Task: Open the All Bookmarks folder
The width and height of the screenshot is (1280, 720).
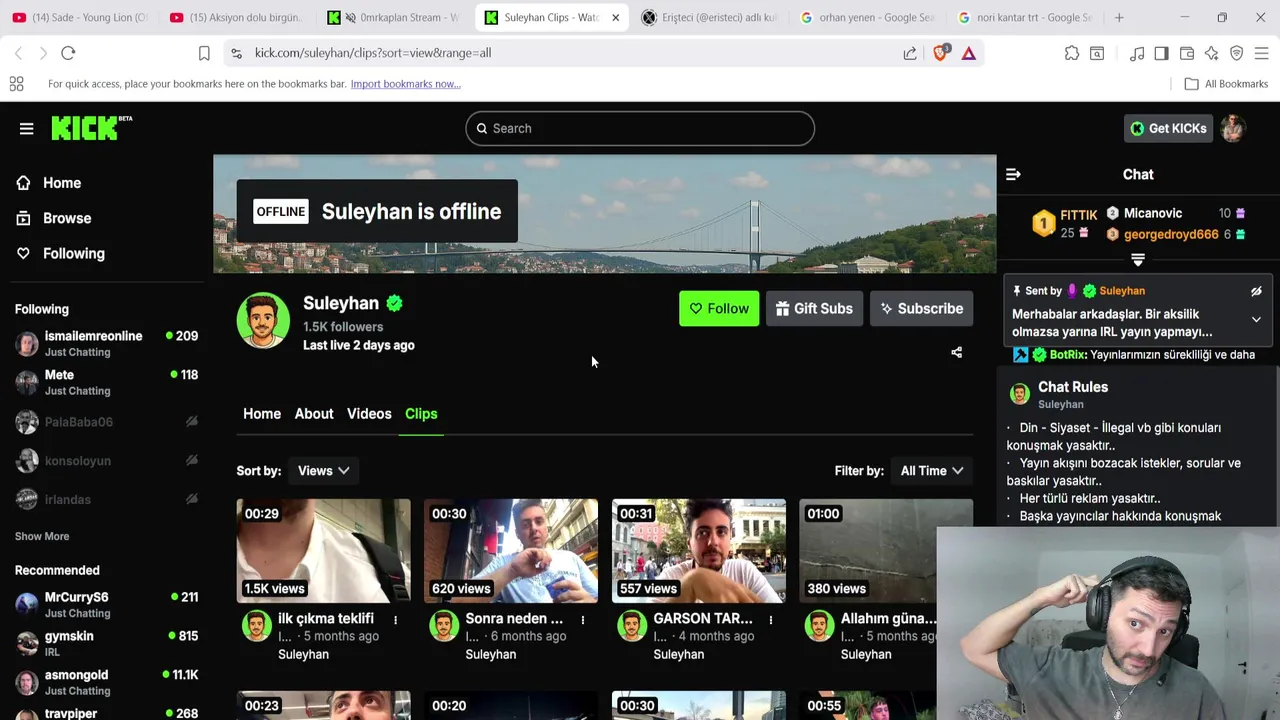Action: click(1226, 84)
